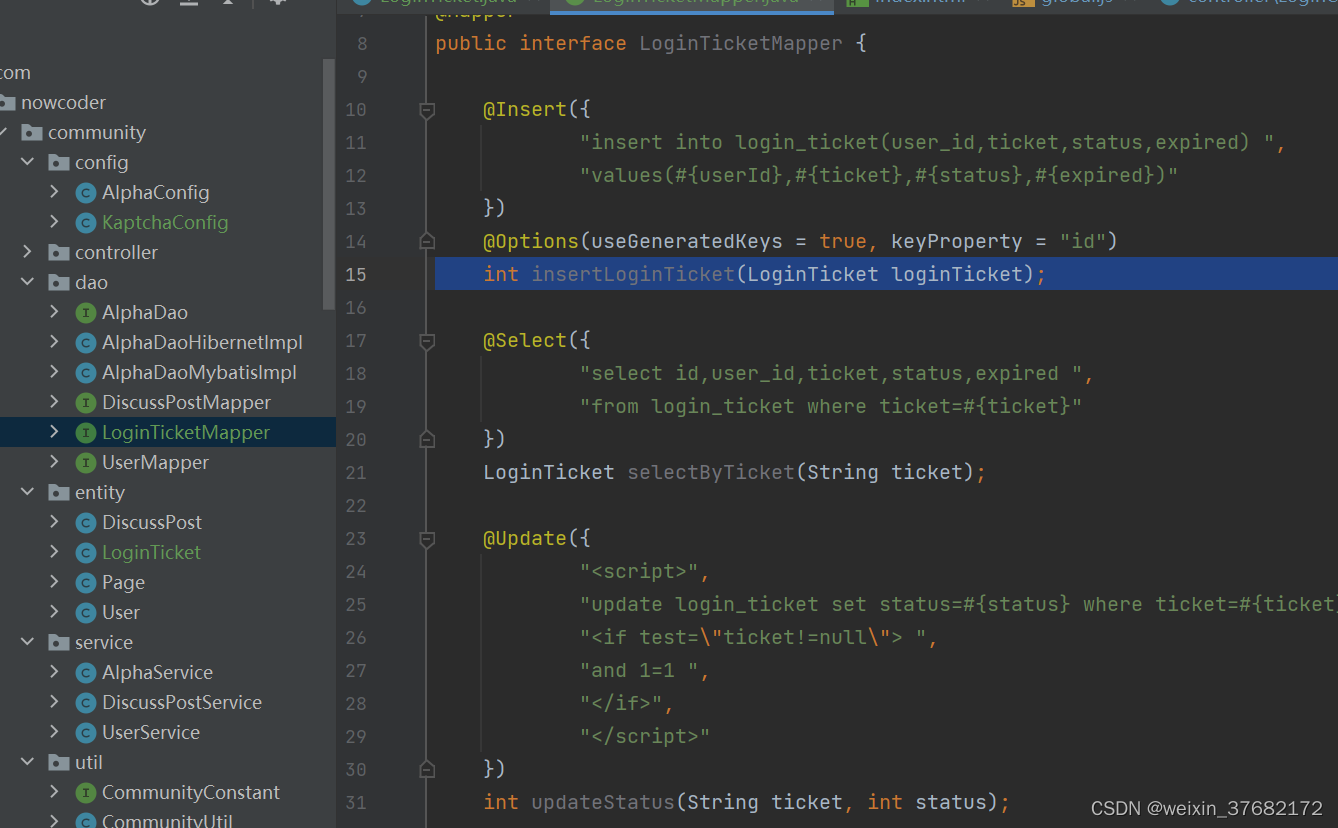Click the LoginTicket class icon
Viewport: 1338px width, 828px height.
pos(85,552)
